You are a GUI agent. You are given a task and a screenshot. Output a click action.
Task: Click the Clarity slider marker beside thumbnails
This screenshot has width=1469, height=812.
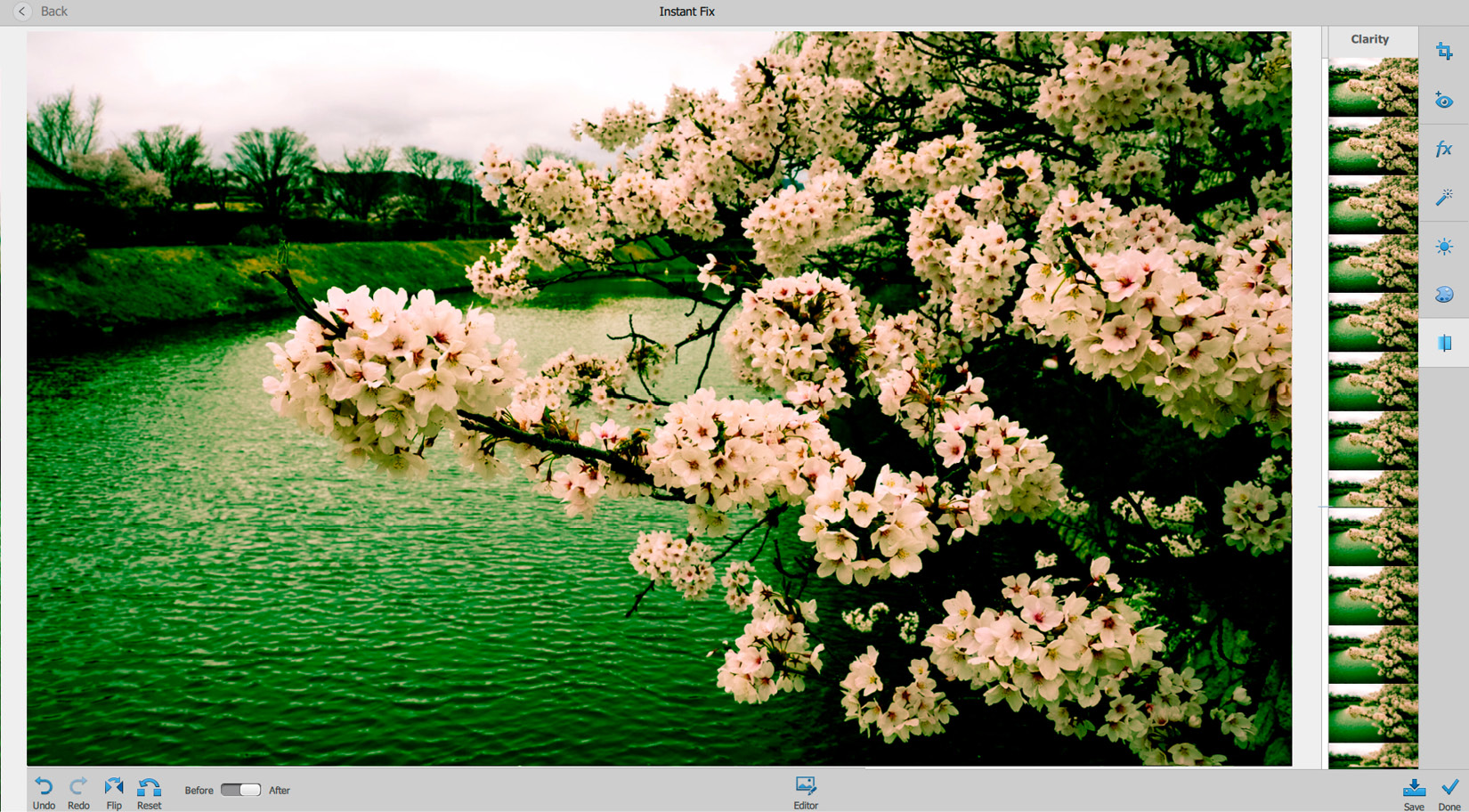coord(1323,507)
